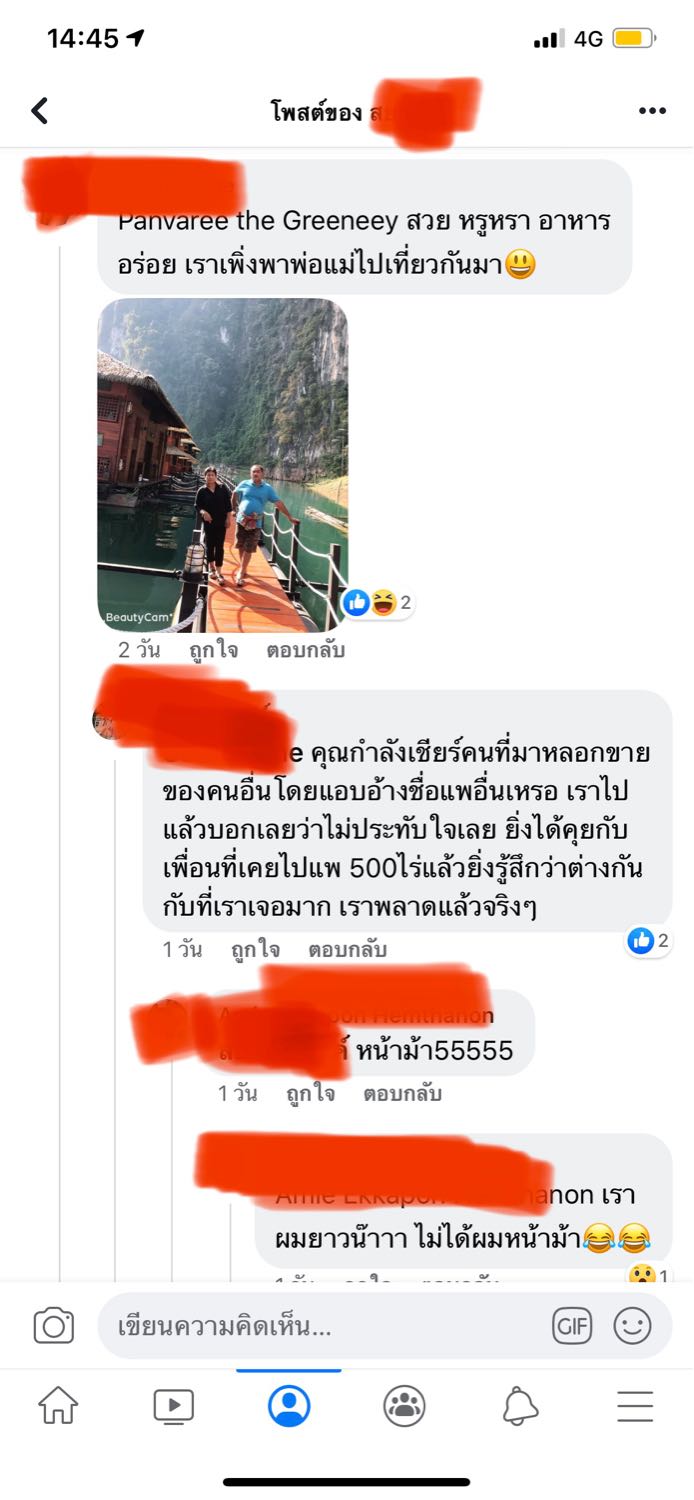Image resolution: width=694 pixels, height=1500 pixels.
Task: Like the photo comment posted 2 วัน ago
Action: click(214, 650)
